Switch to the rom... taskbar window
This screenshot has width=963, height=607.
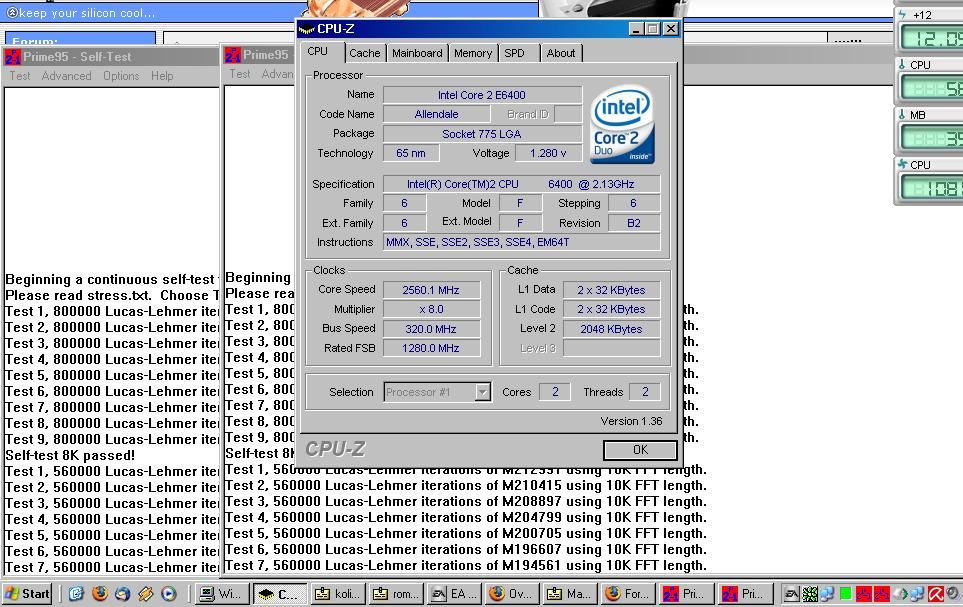click(396, 593)
